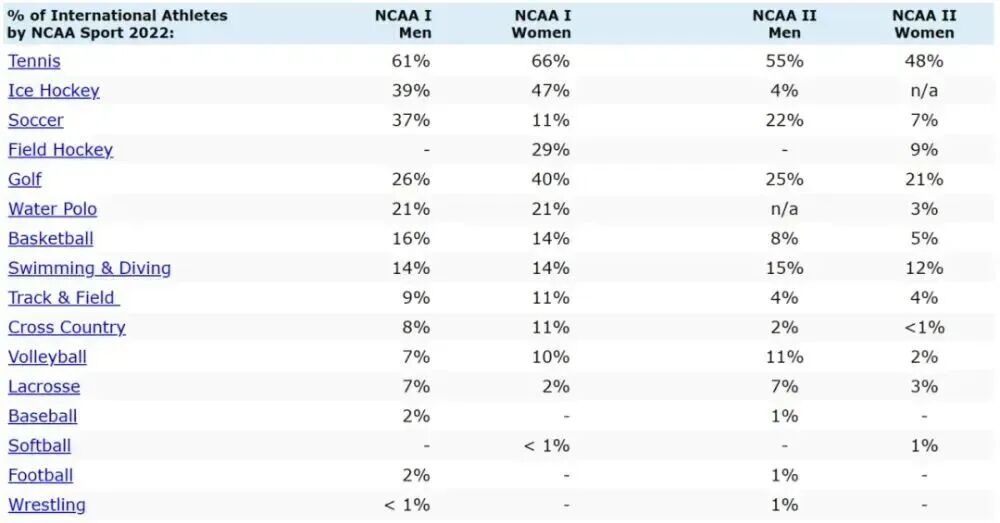
Task: Select the Golf link
Action: (x=25, y=179)
